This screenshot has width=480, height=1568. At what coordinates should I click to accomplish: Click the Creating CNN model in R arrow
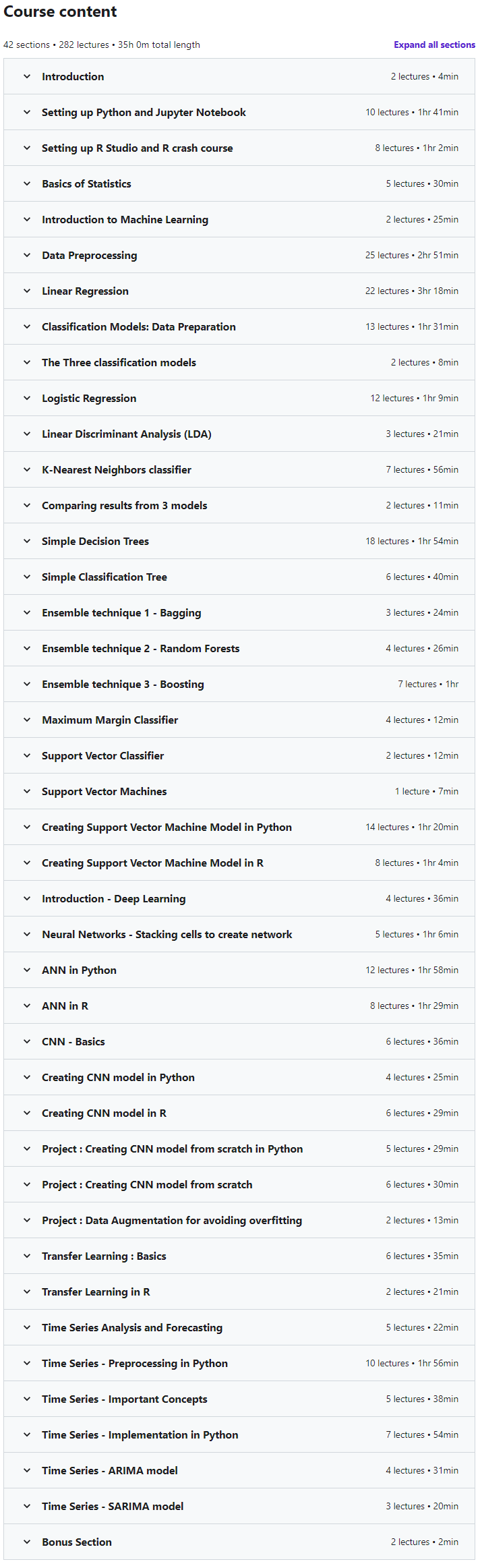[x=27, y=1113]
